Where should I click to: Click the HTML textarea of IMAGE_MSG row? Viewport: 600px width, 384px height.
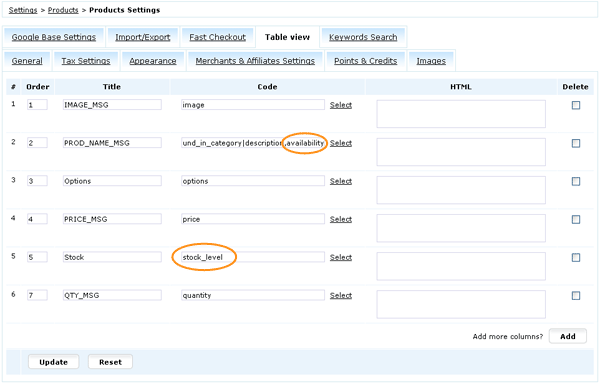pos(461,114)
